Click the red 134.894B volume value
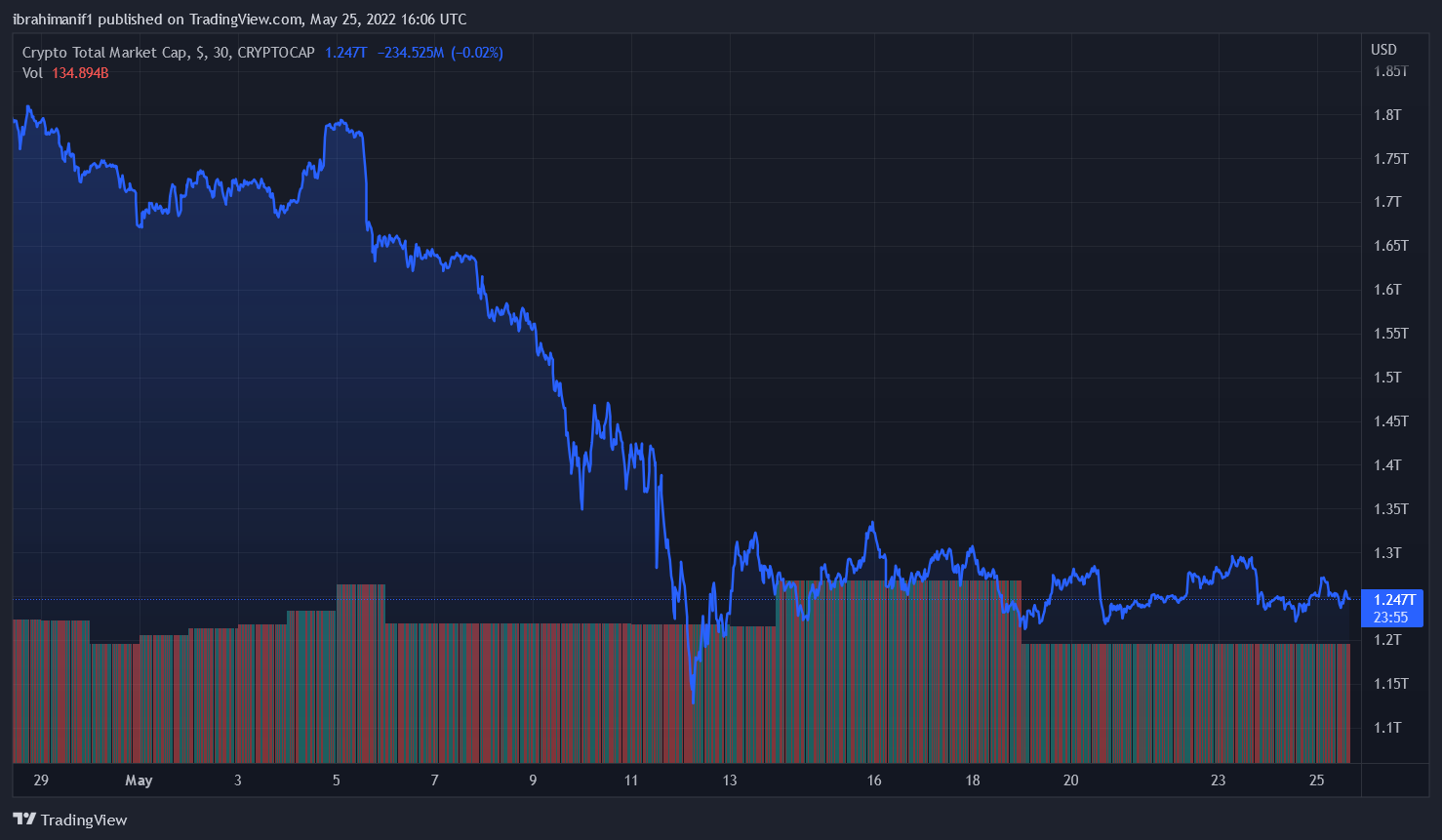Viewport: 1442px width, 840px height. pyautogui.click(x=80, y=73)
